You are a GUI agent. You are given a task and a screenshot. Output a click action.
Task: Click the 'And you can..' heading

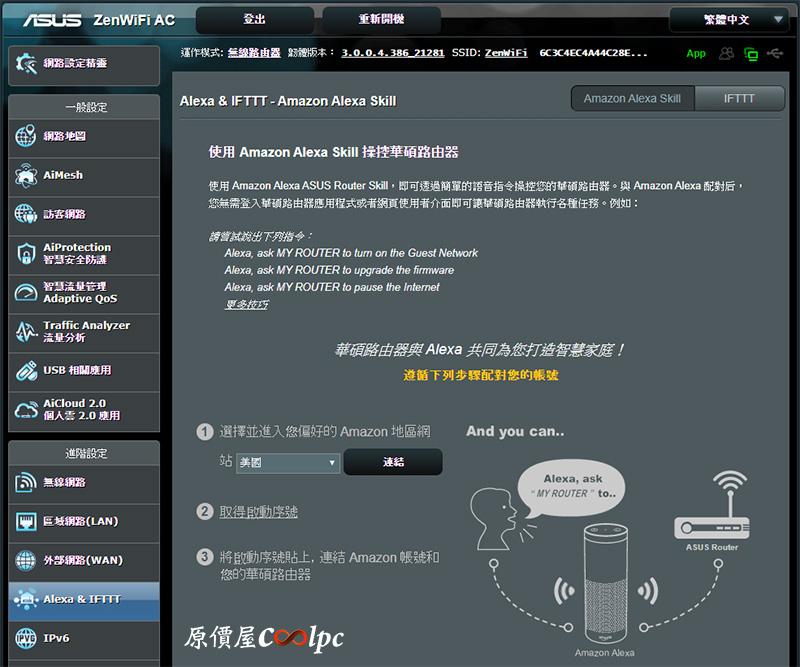click(515, 432)
